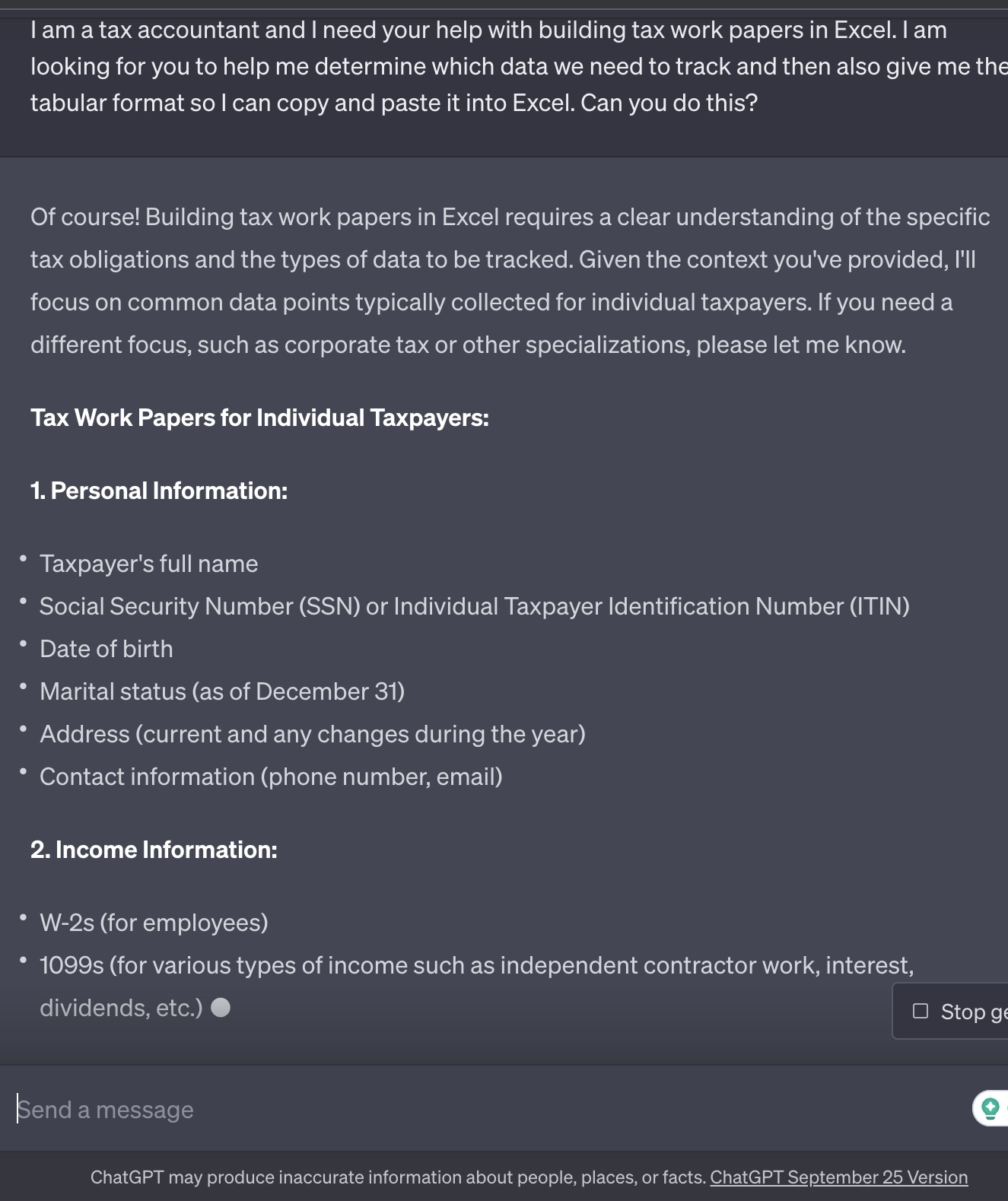Click the Marital status bullet item
Viewport: 1008px width, 1201px height.
pos(221,691)
